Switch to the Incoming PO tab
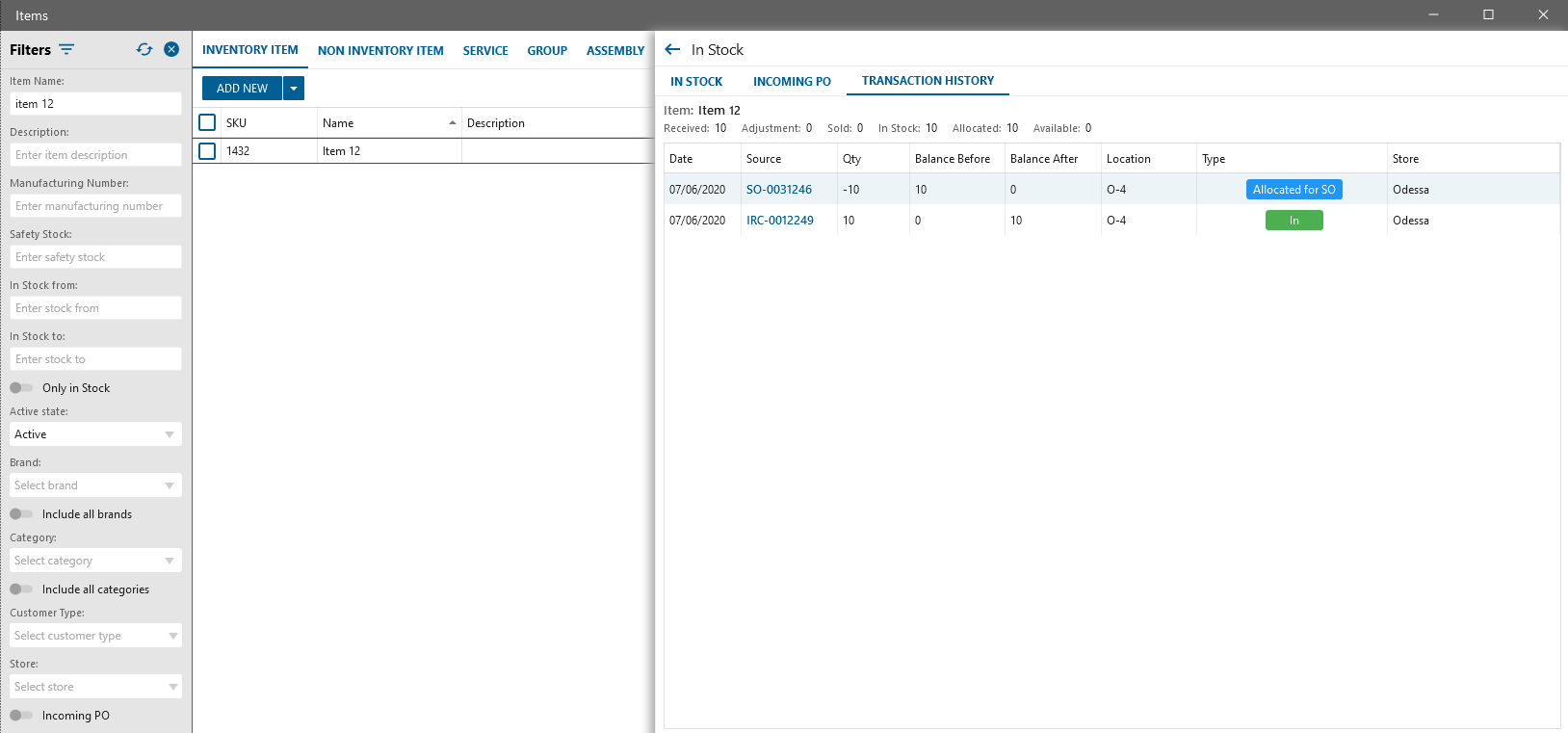Screen dimensions: 1568x733 pos(792,82)
